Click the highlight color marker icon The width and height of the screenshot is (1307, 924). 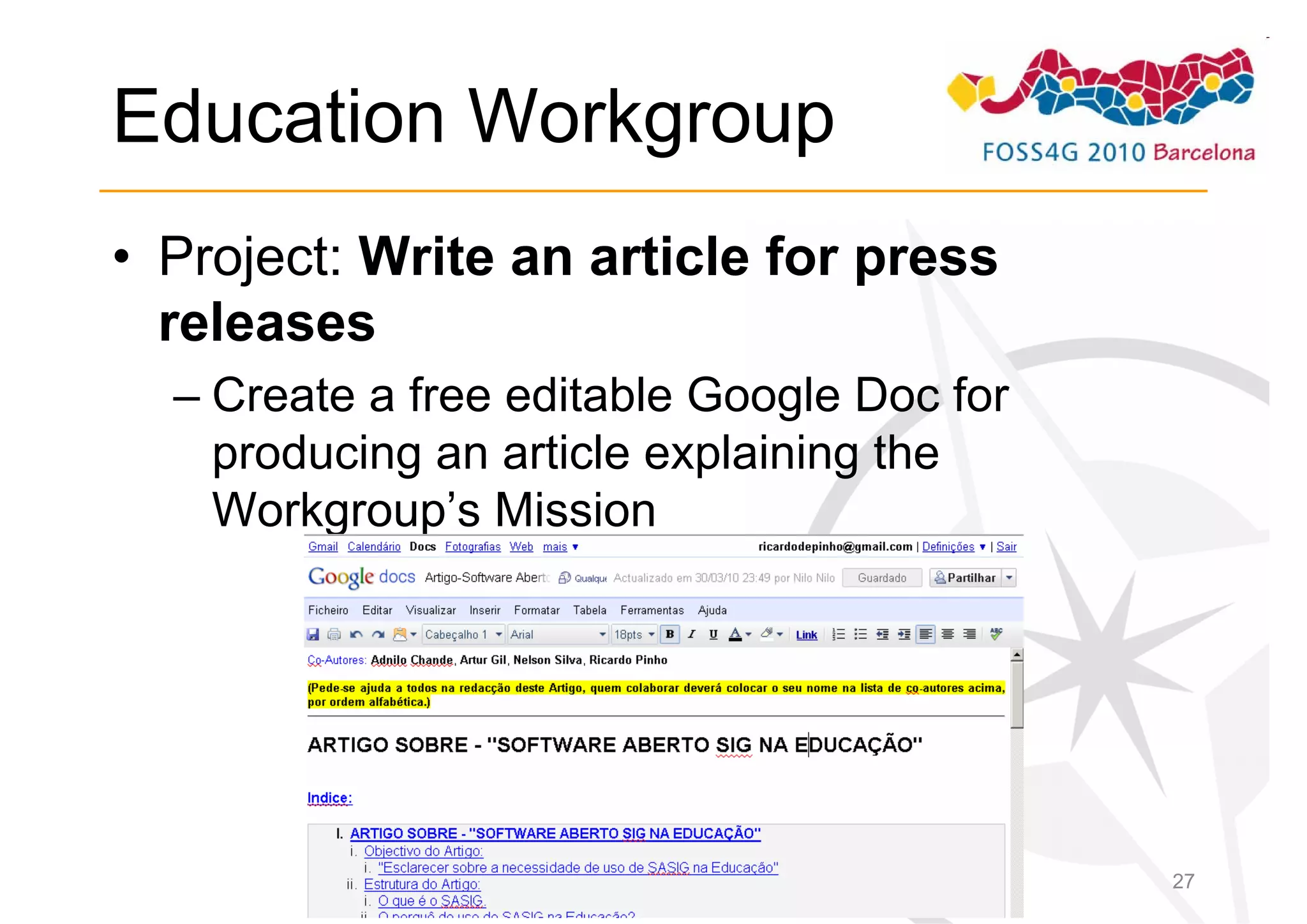click(x=766, y=634)
